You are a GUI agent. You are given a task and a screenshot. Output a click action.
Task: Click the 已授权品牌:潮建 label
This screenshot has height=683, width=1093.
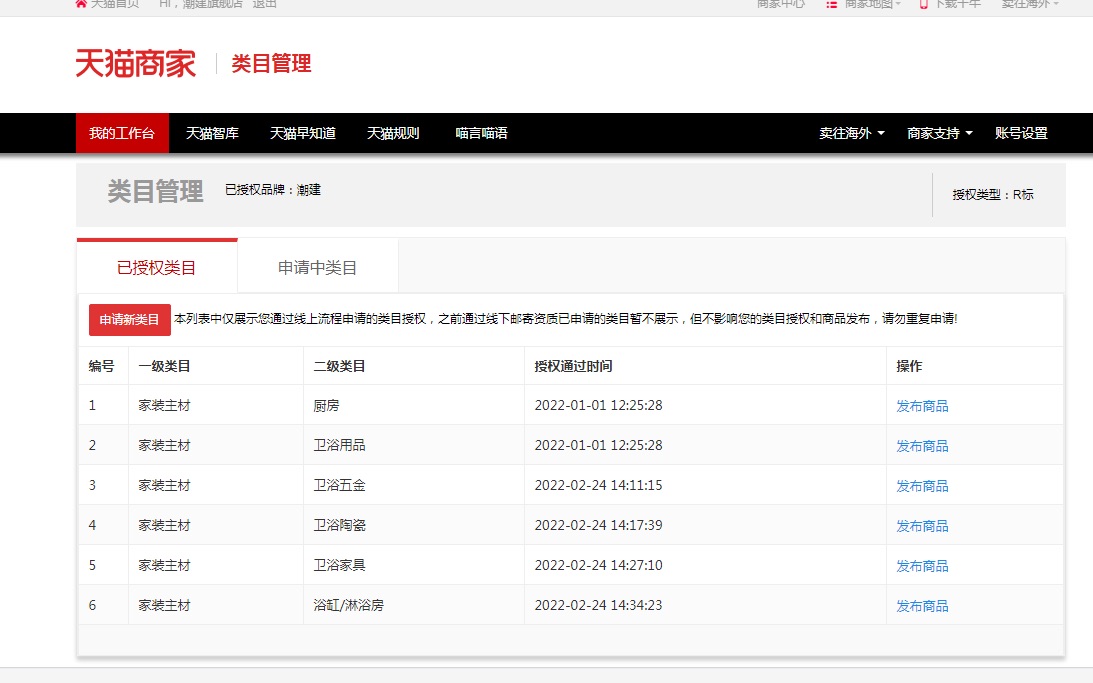(273, 190)
